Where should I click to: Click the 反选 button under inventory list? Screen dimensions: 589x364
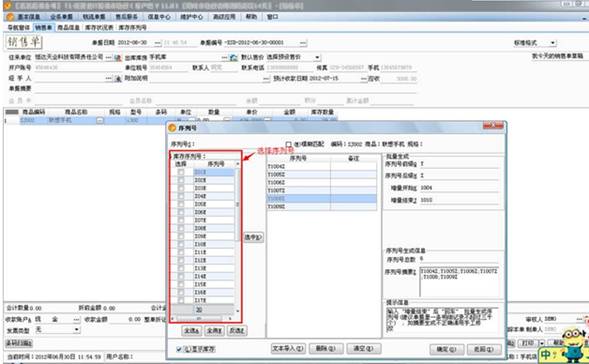[x=237, y=331]
